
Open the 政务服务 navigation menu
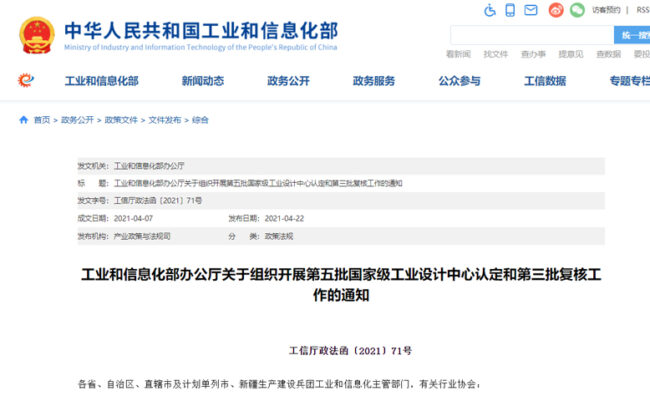point(374,81)
